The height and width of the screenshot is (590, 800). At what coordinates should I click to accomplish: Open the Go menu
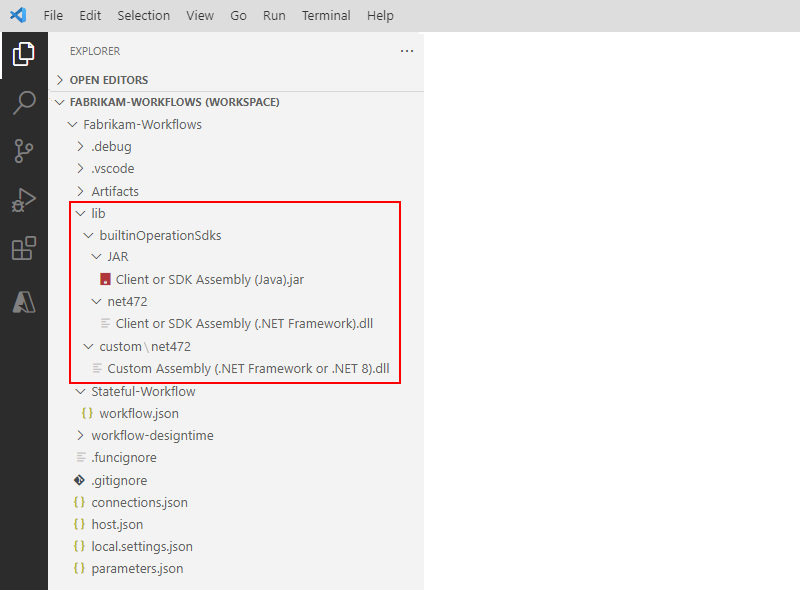pyautogui.click(x=238, y=15)
